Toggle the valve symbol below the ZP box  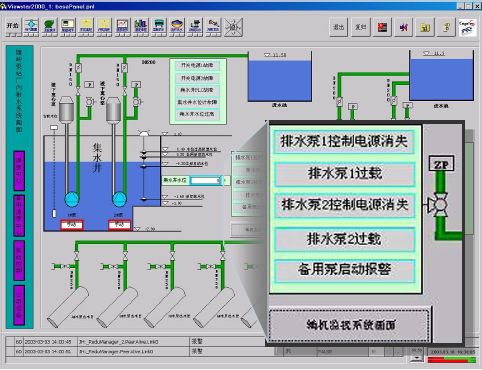point(439,204)
